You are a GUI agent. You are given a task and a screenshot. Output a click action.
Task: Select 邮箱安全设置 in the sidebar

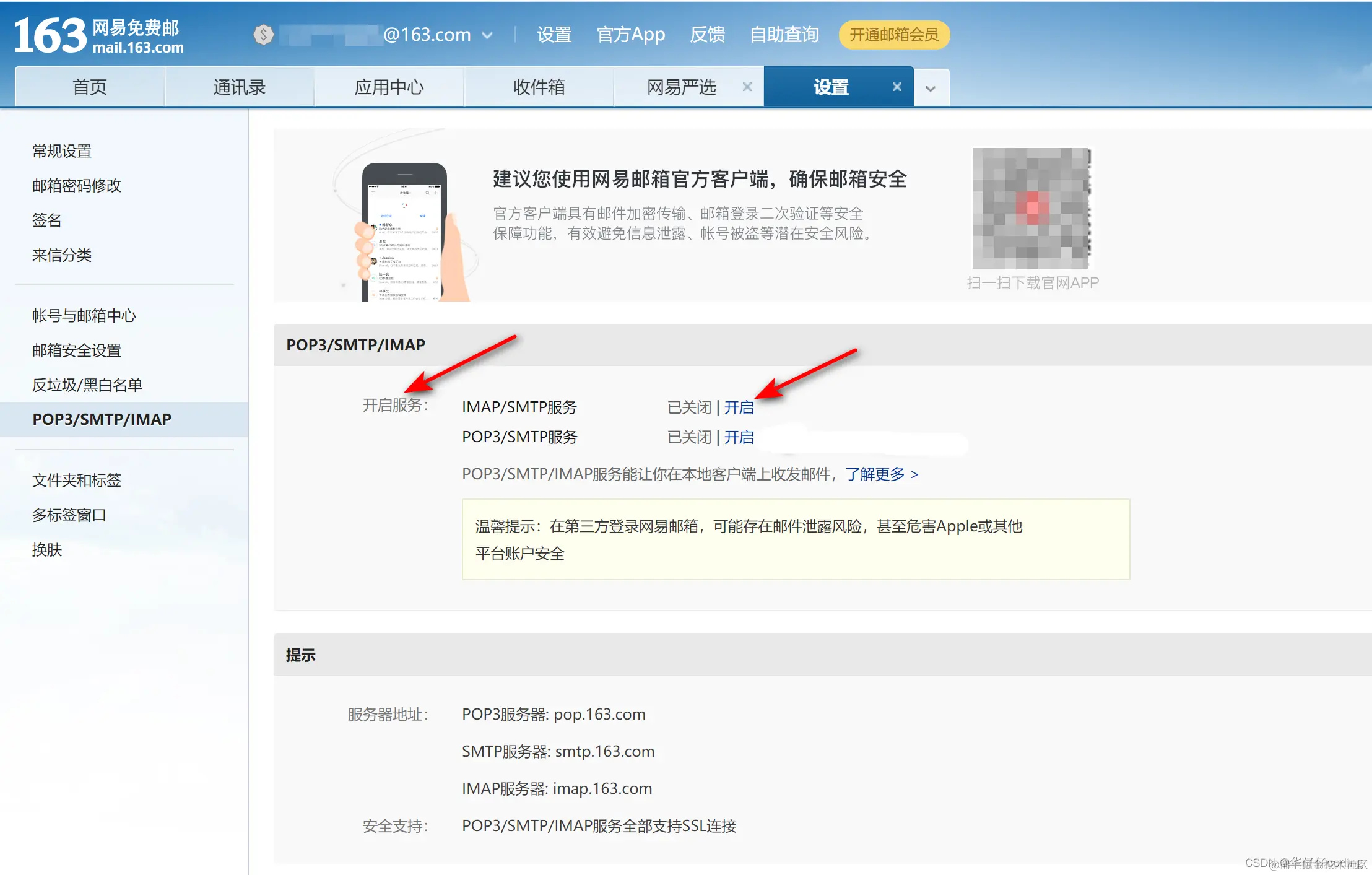click(77, 350)
